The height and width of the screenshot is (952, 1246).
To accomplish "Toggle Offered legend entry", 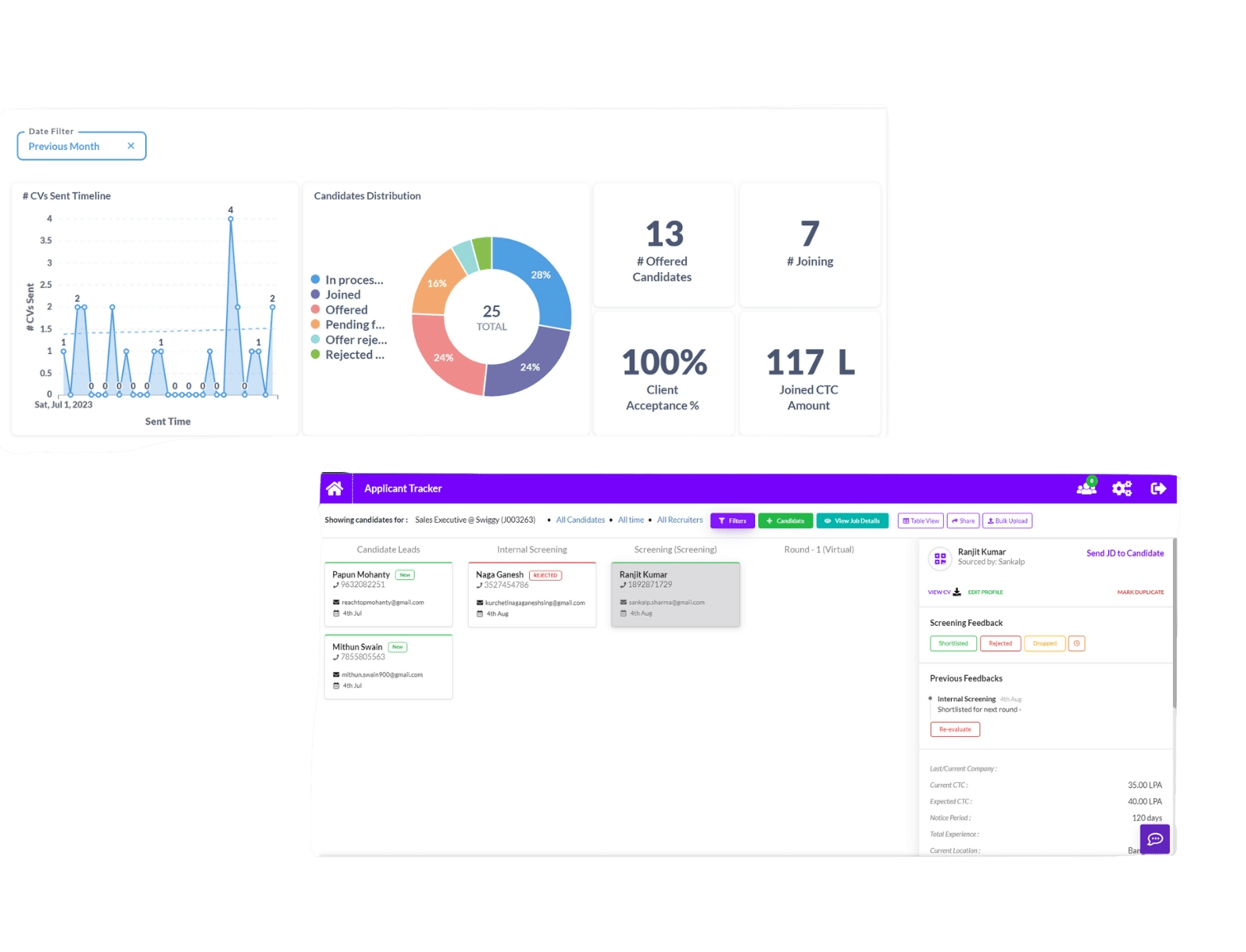I will (x=339, y=310).
